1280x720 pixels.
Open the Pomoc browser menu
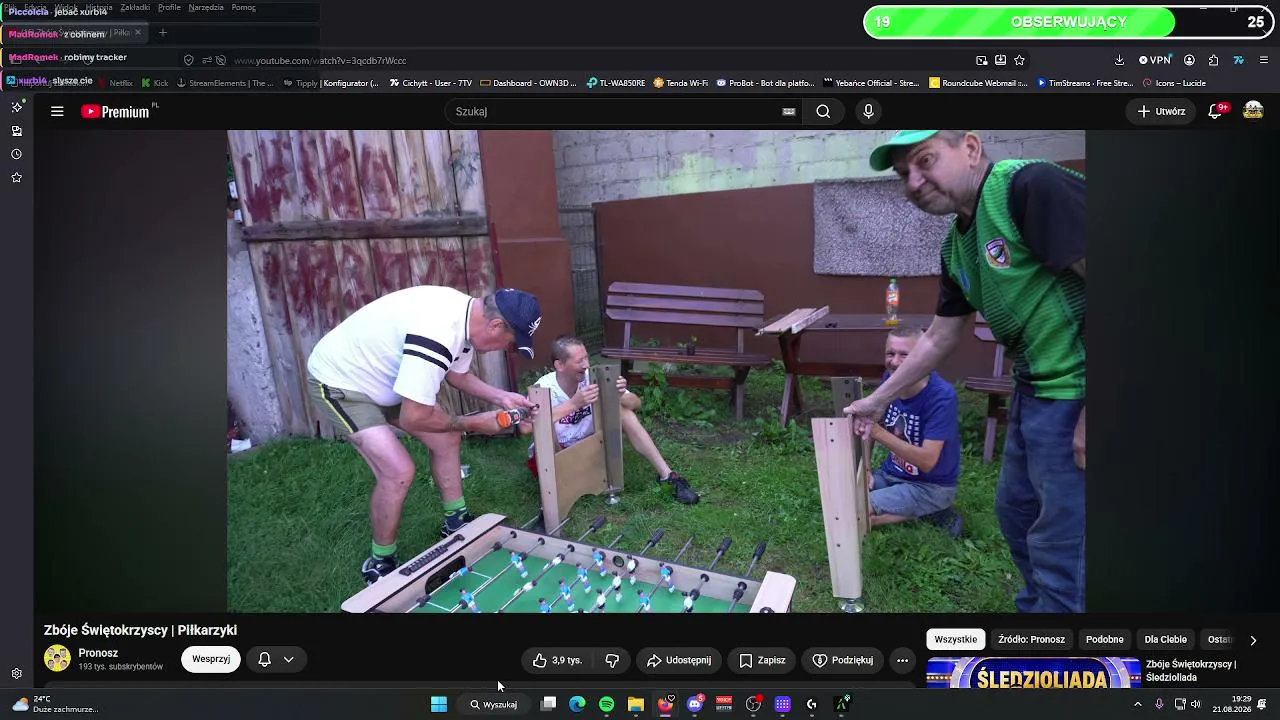tap(243, 7)
